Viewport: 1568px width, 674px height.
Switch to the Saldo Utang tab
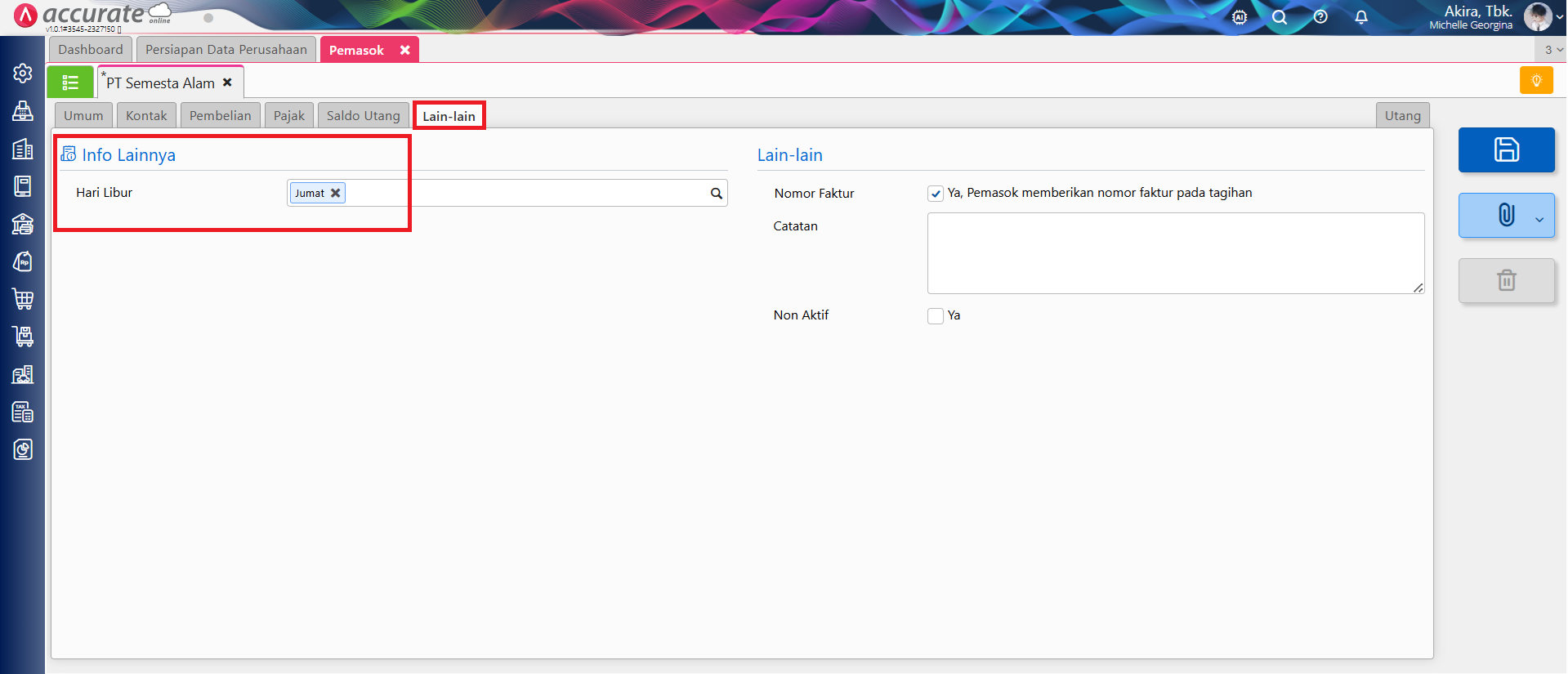[363, 116]
